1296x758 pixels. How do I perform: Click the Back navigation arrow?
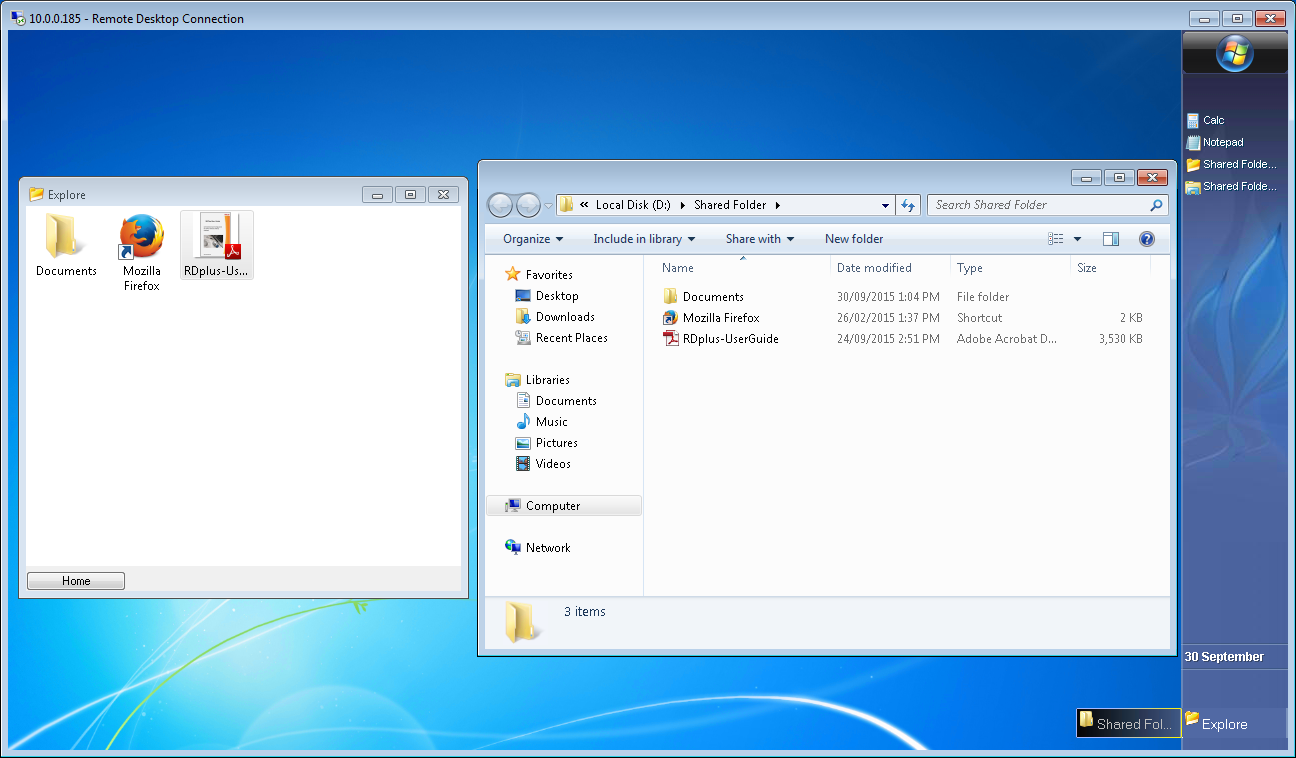[500, 205]
